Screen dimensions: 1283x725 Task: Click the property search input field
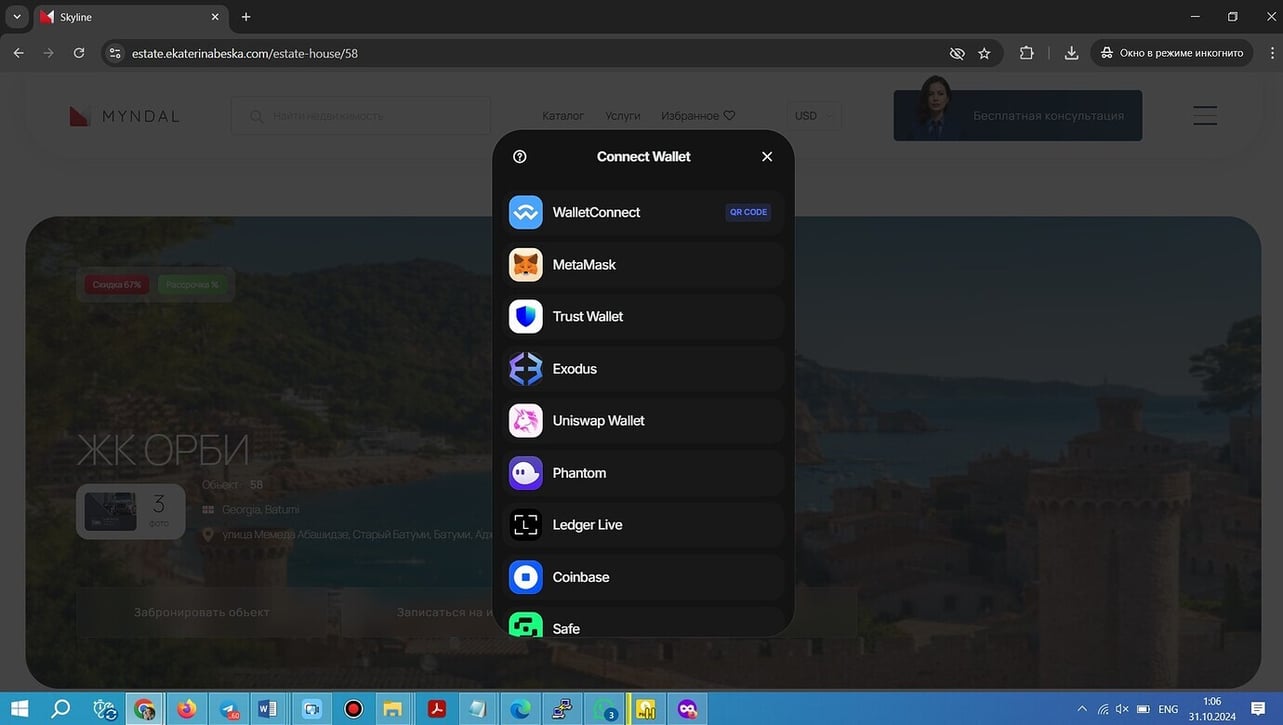click(x=370, y=116)
